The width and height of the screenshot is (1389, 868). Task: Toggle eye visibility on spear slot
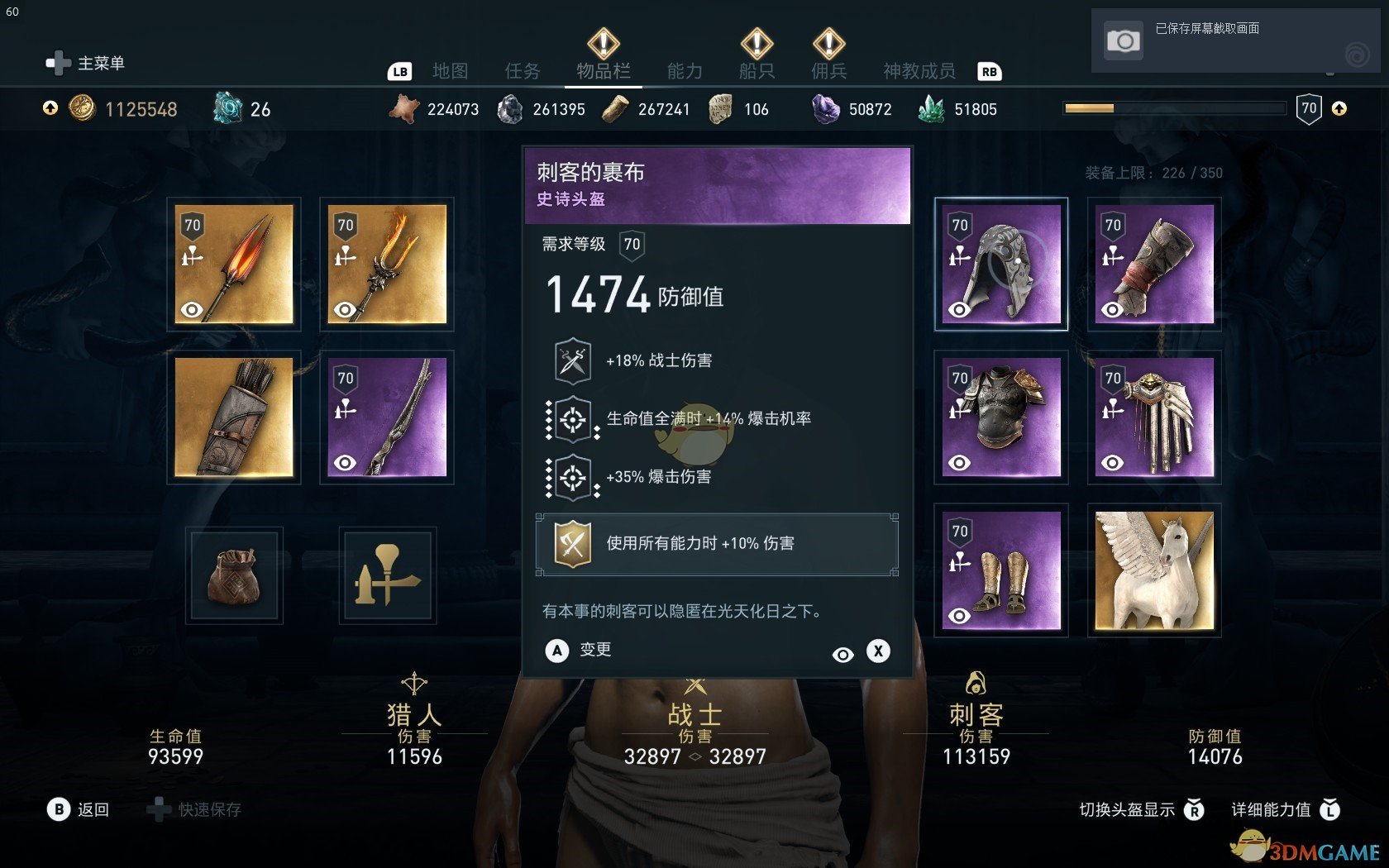pos(191,310)
